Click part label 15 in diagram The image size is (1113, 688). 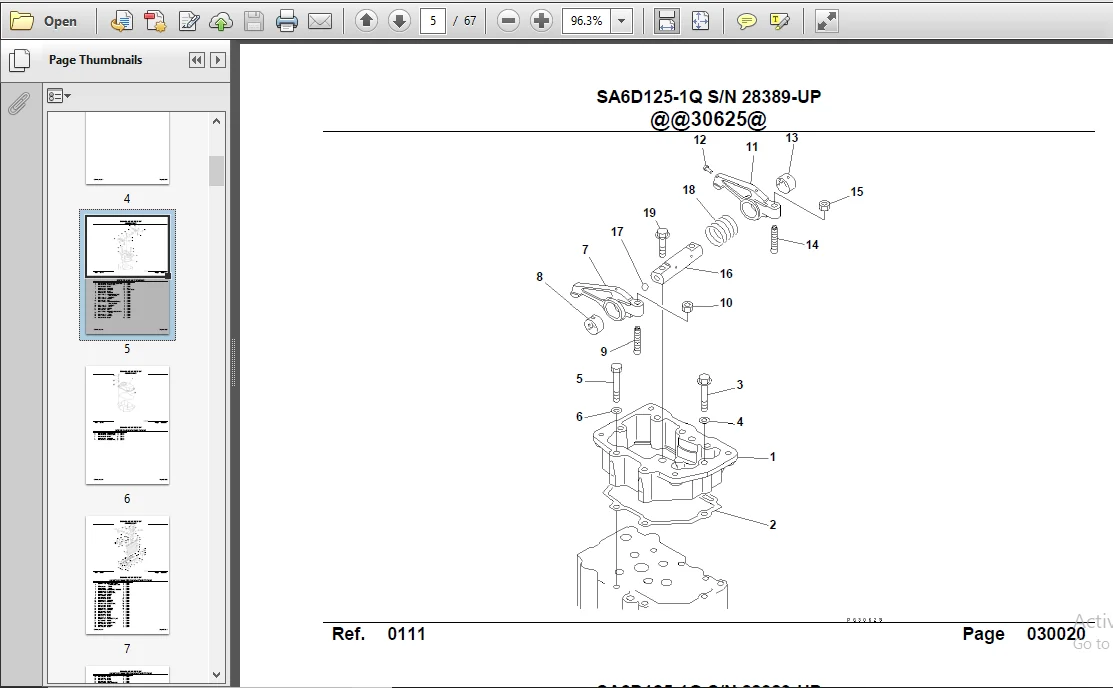coord(857,192)
